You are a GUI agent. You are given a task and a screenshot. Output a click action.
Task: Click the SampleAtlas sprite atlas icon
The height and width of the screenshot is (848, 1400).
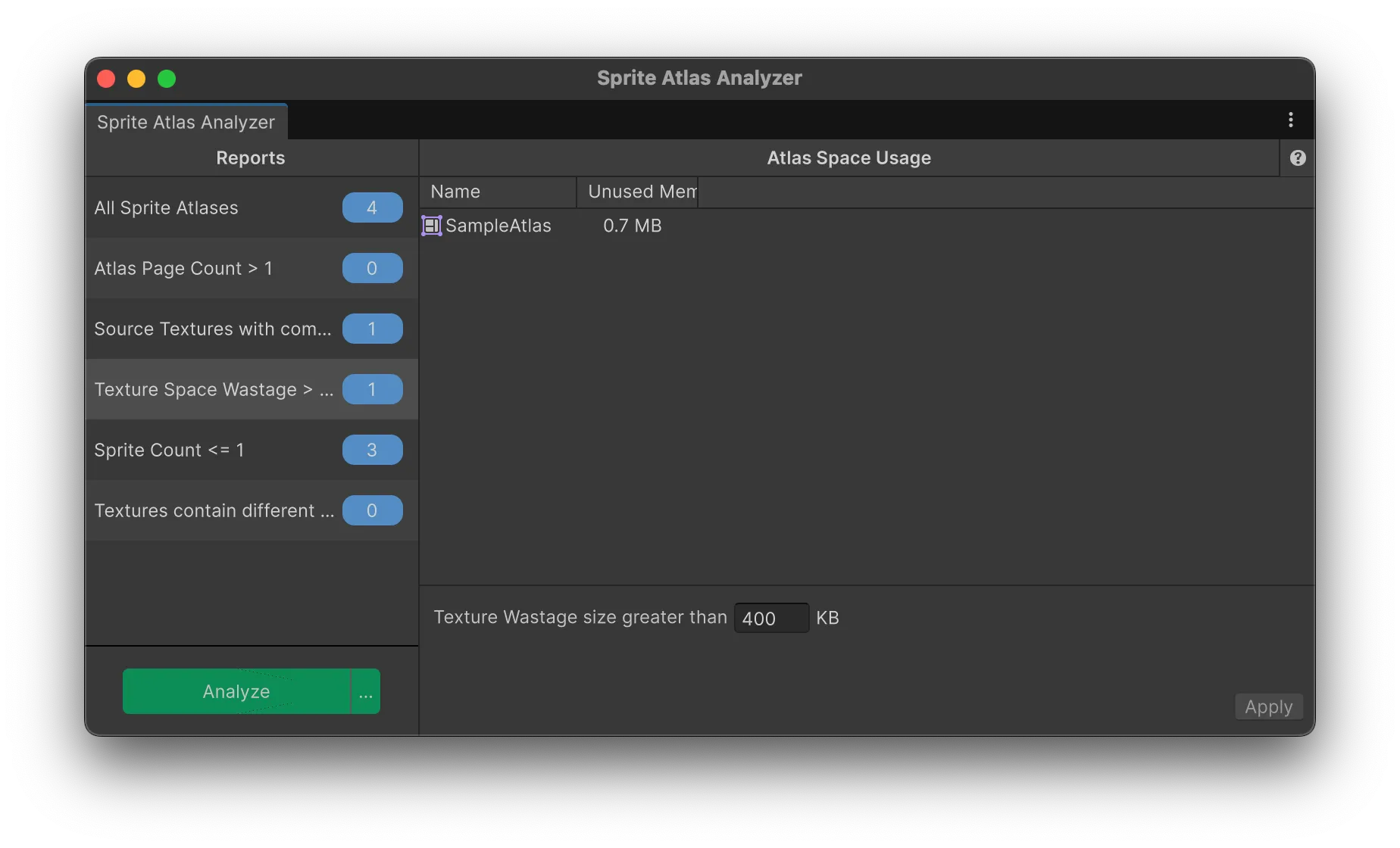click(x=432, y=226)
